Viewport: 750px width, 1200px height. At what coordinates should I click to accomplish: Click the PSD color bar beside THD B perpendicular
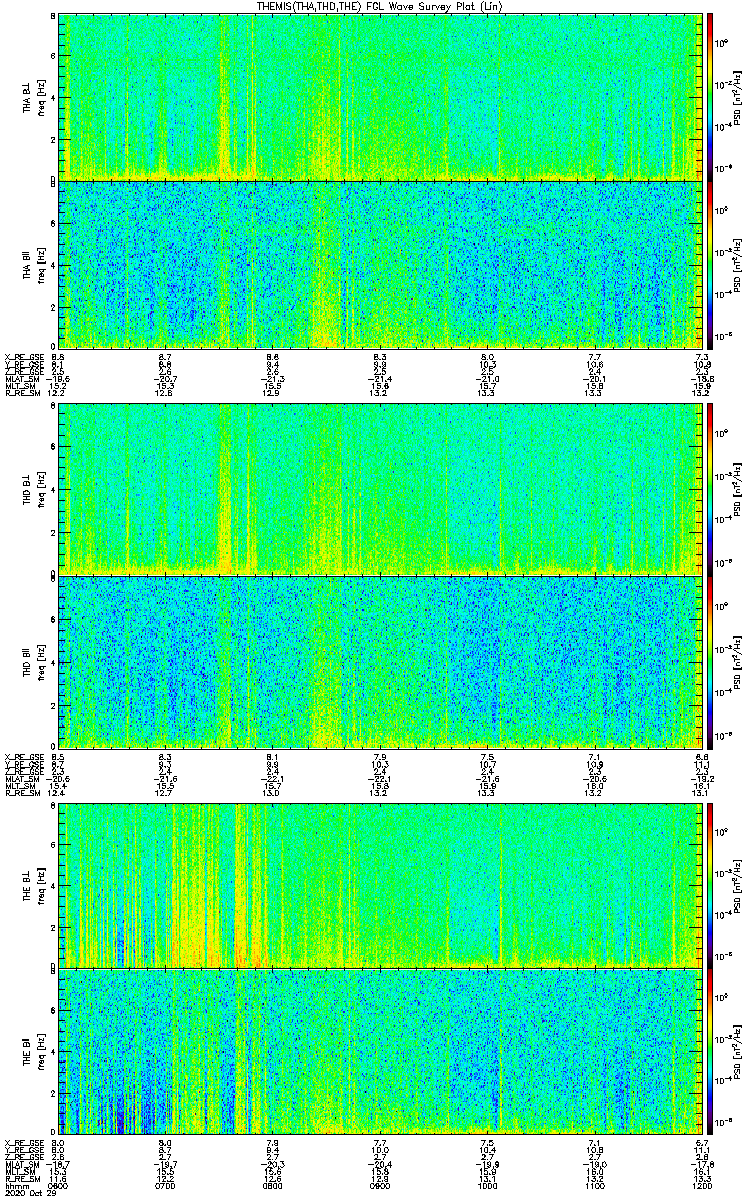(710, 489)
